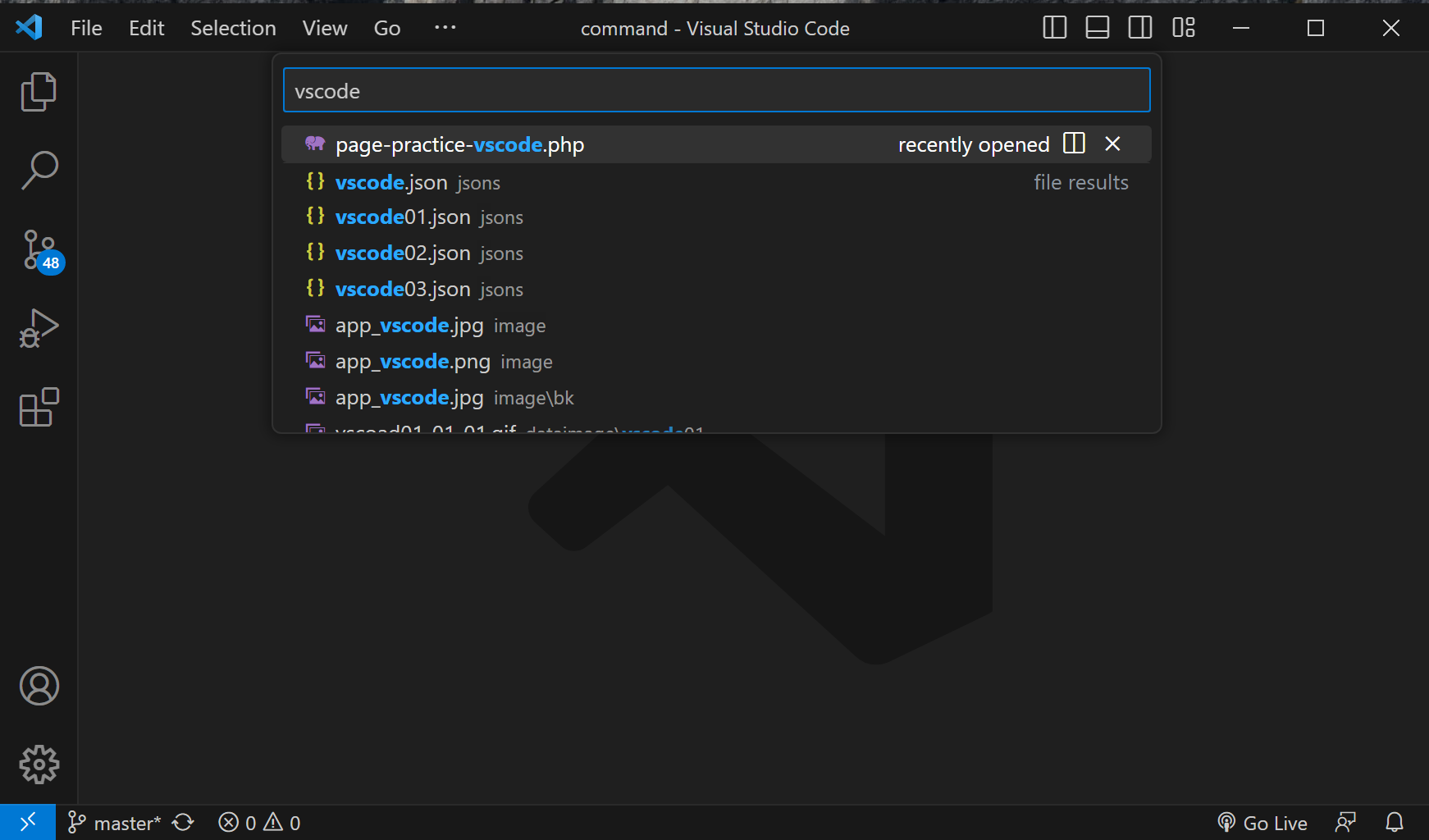This screenshot has width=1429, height=840.
Task: Start the Go Live server
Action: 1262,822
